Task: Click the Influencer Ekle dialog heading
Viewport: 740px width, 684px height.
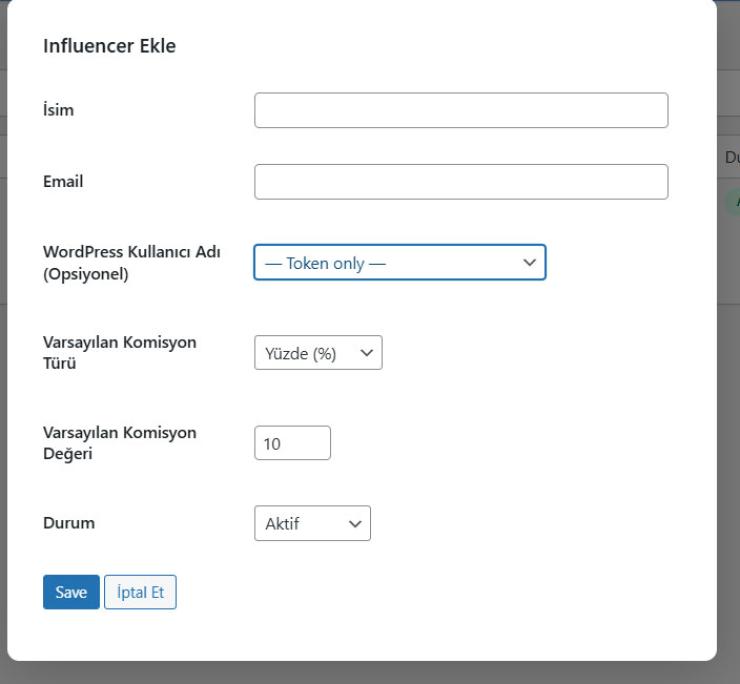Action: click(x=109, y=46)
